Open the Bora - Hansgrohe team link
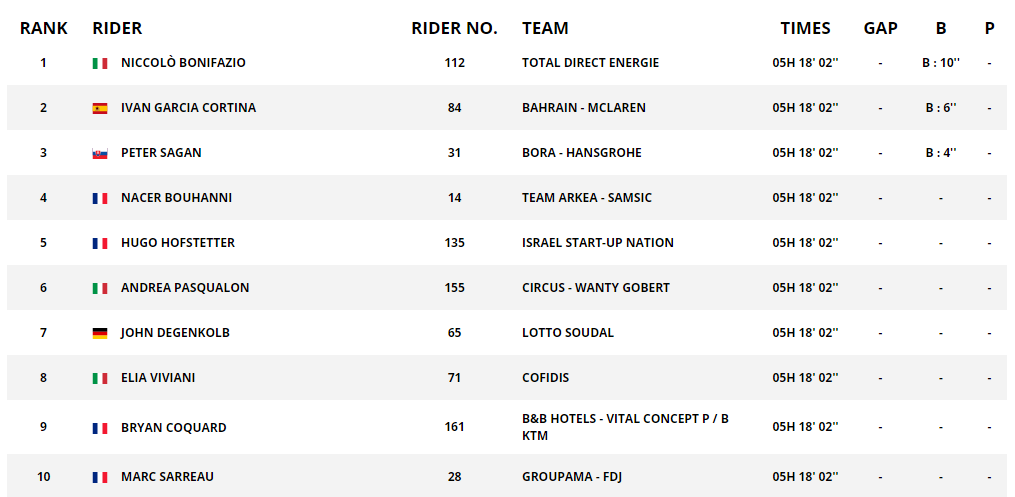The width and height of the screenshot is (1015, 497). tap(582, 153)
